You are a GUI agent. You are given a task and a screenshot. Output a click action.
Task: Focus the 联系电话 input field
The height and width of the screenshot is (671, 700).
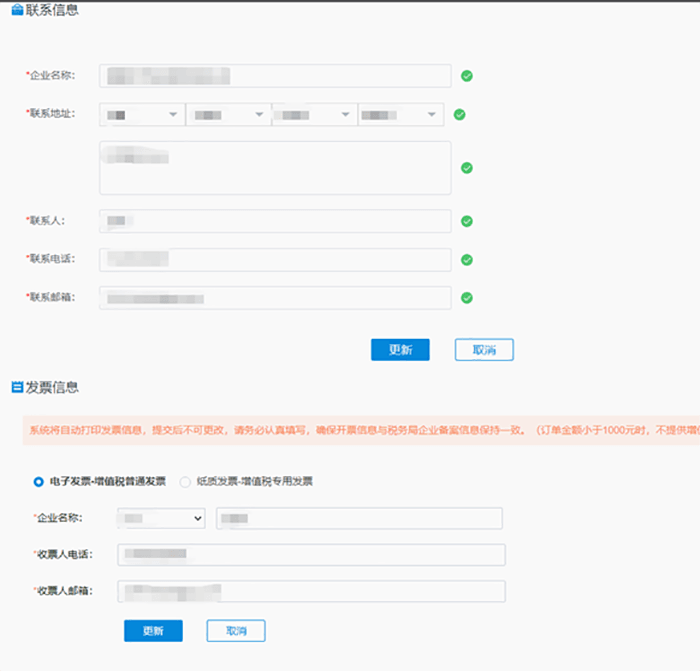(275, 260)
